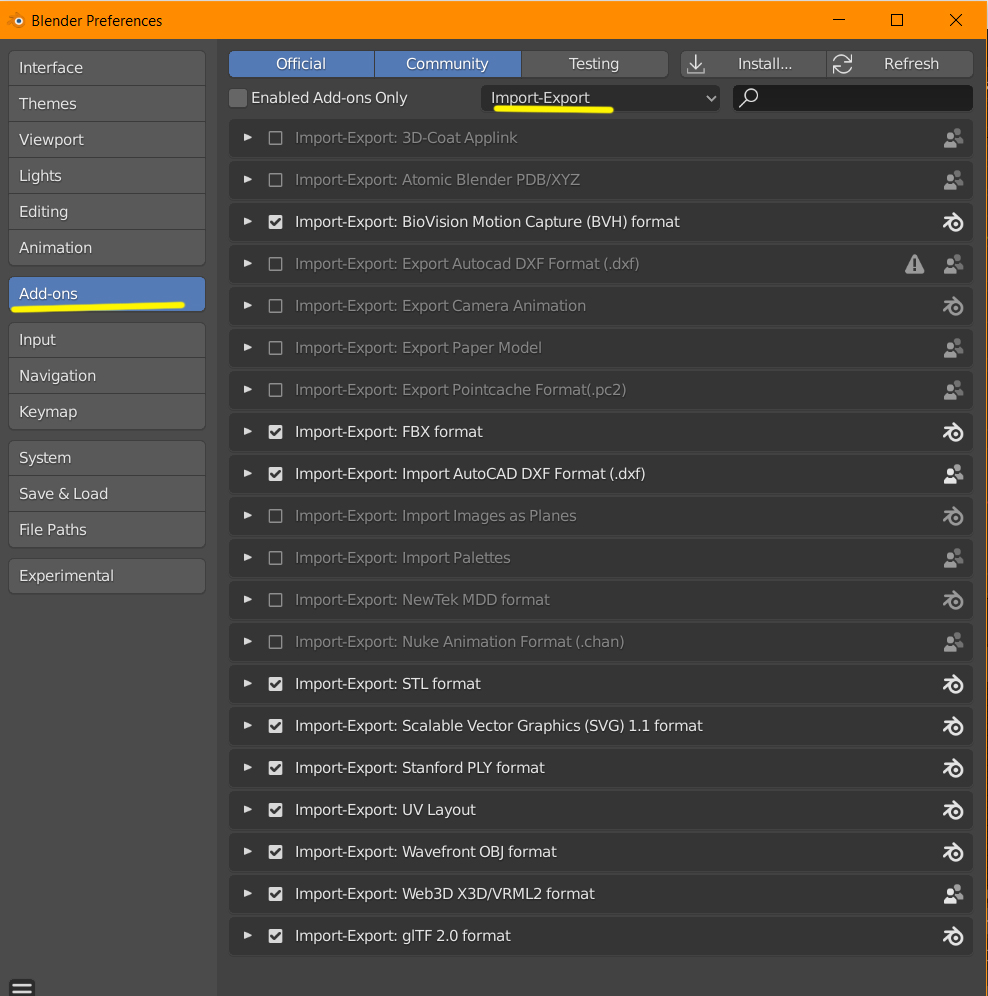Screen dimensions: 988x996
Task: Enable the Enabled Add-ons Only checkbox
Action: (238, 98)
